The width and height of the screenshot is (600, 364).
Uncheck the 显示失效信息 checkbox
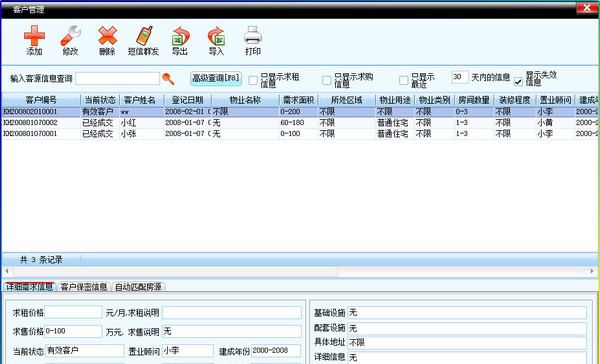[518, 81]
